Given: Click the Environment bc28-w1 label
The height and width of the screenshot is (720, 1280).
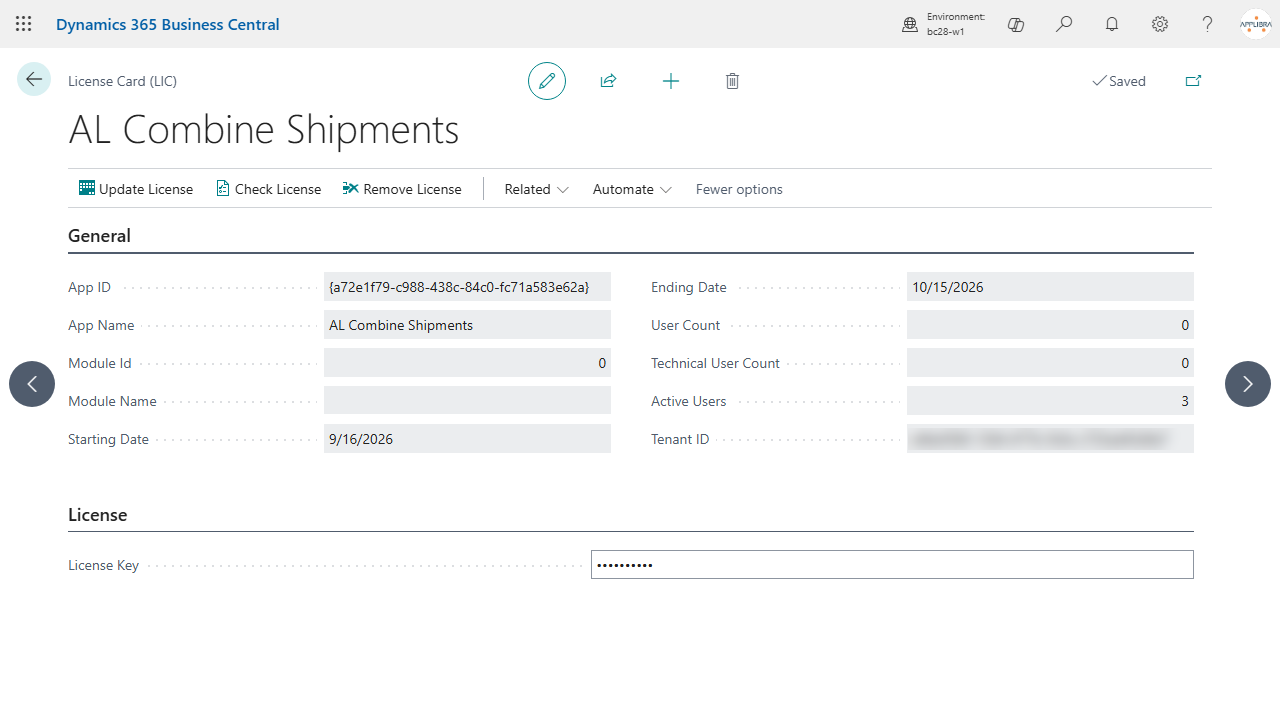Looking at the screenshot, I should 956,24.
